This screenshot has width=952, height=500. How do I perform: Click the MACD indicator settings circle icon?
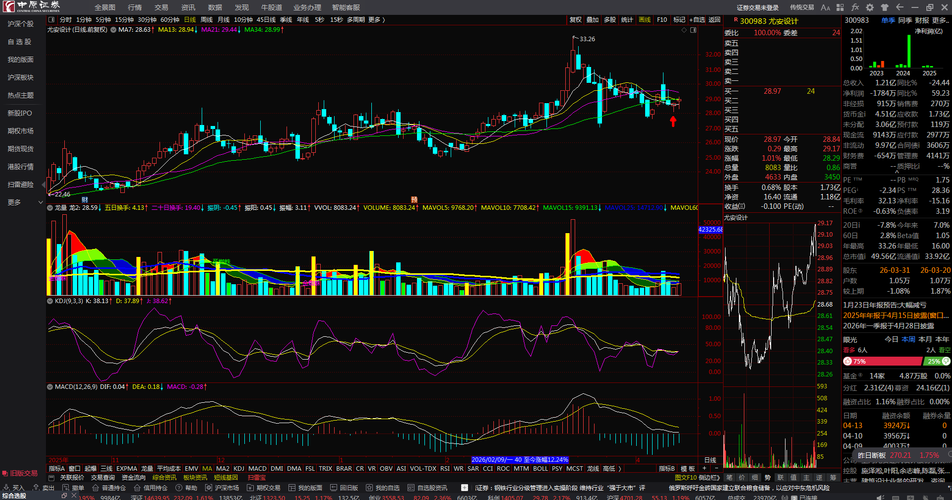[x=50, y=386]
